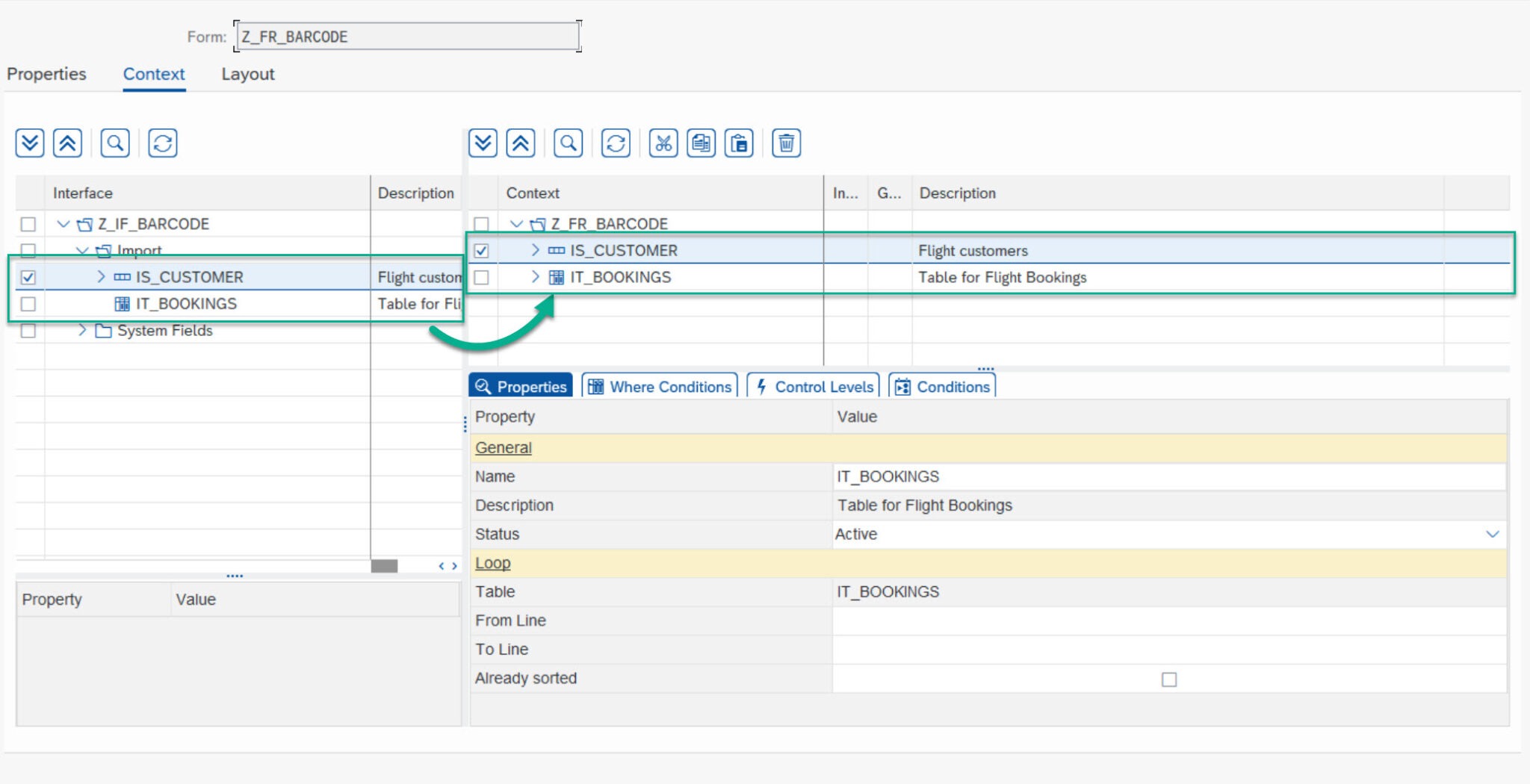The image size is (1530, 784).
Task: Paste a node into the Context tree
Action: tap(738, 143)
